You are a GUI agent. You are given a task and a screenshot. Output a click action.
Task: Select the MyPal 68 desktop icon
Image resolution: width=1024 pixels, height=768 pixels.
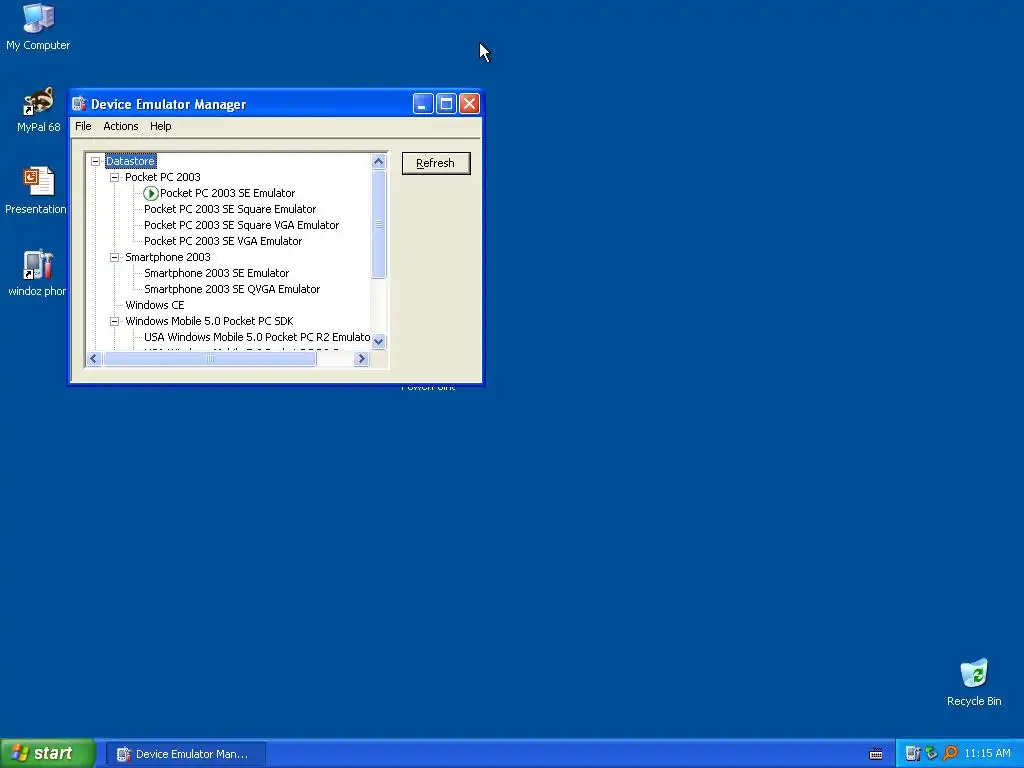38,110
